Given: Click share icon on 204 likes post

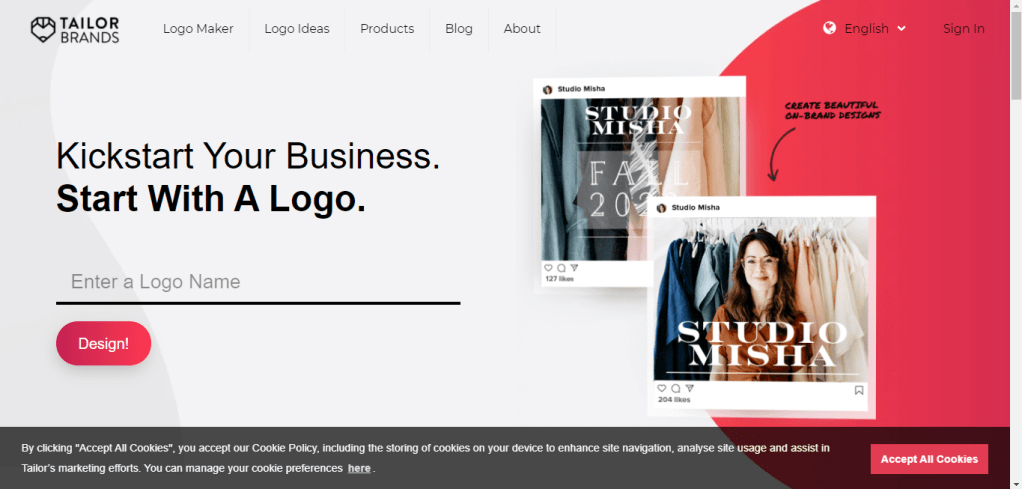Looking at the screenshot, I should pos(690,389).
